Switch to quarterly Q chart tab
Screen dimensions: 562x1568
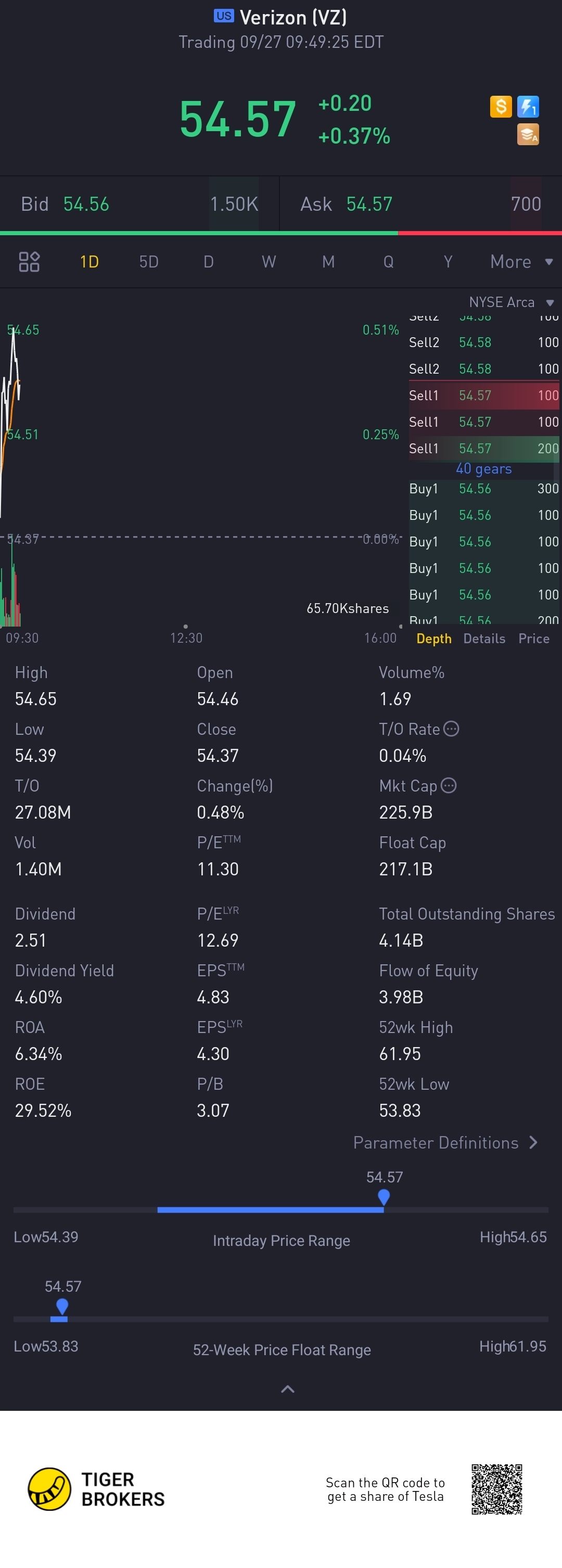click(x=389, y=262)
